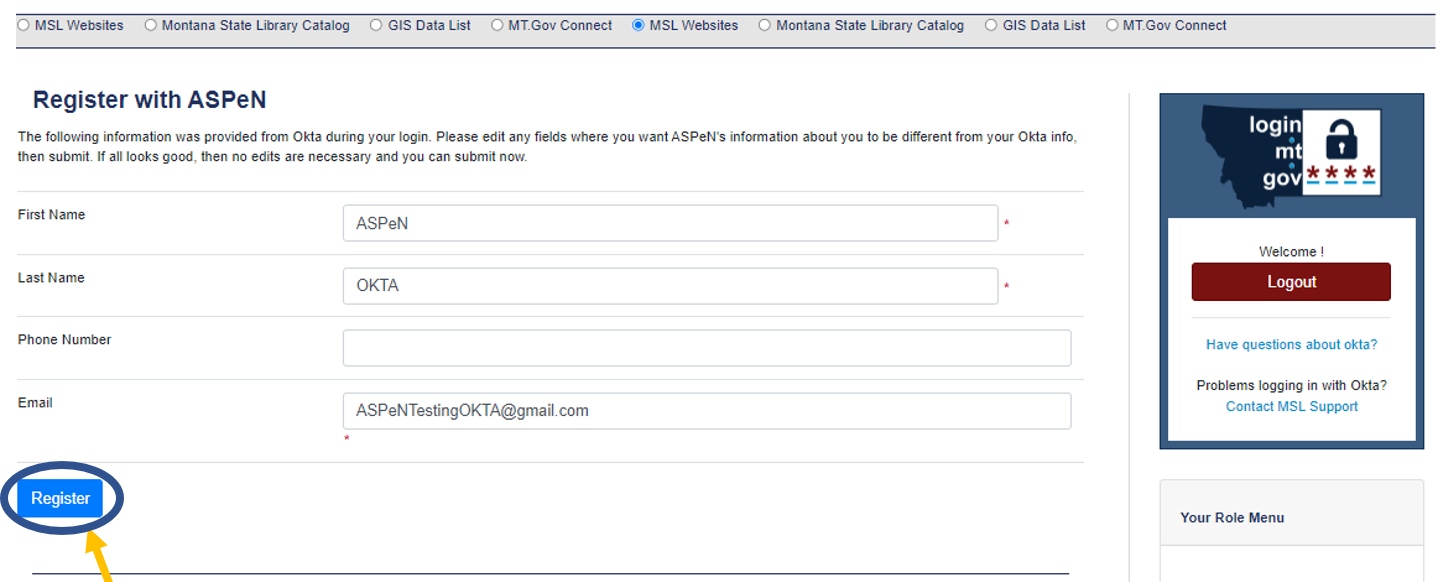Select the first MSL Websites radio button
Image resolution: width=1443 pixels, height=582 pixels.
(22, 25)
